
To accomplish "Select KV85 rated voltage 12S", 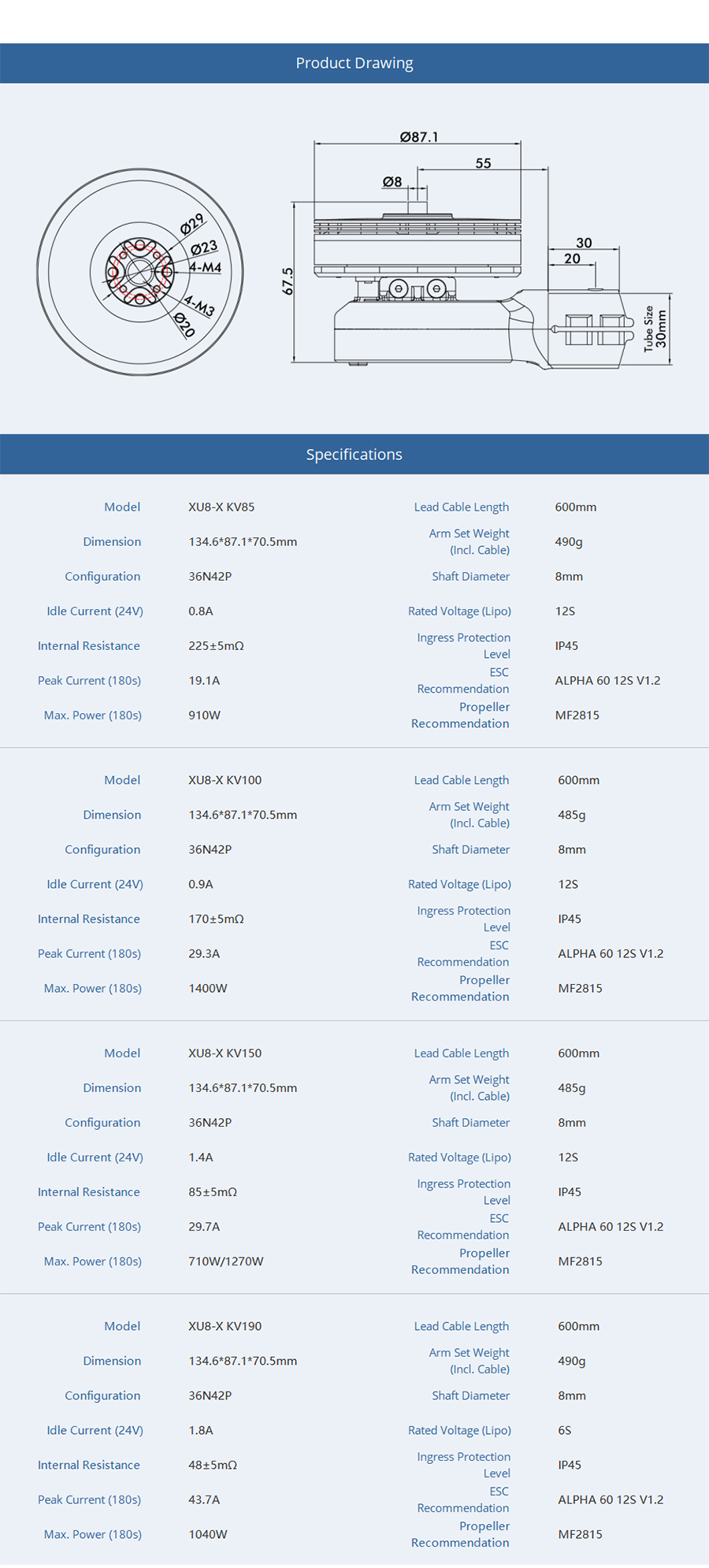I will 565,611.
